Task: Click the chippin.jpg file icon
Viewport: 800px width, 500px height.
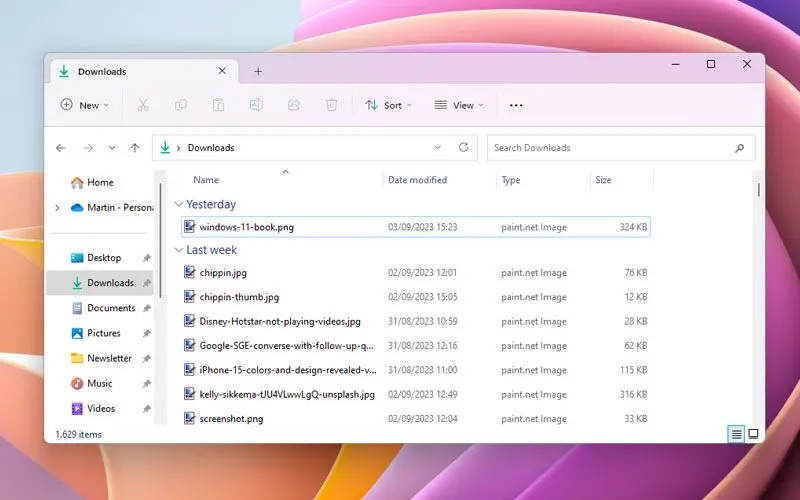Action: (189, 272)
